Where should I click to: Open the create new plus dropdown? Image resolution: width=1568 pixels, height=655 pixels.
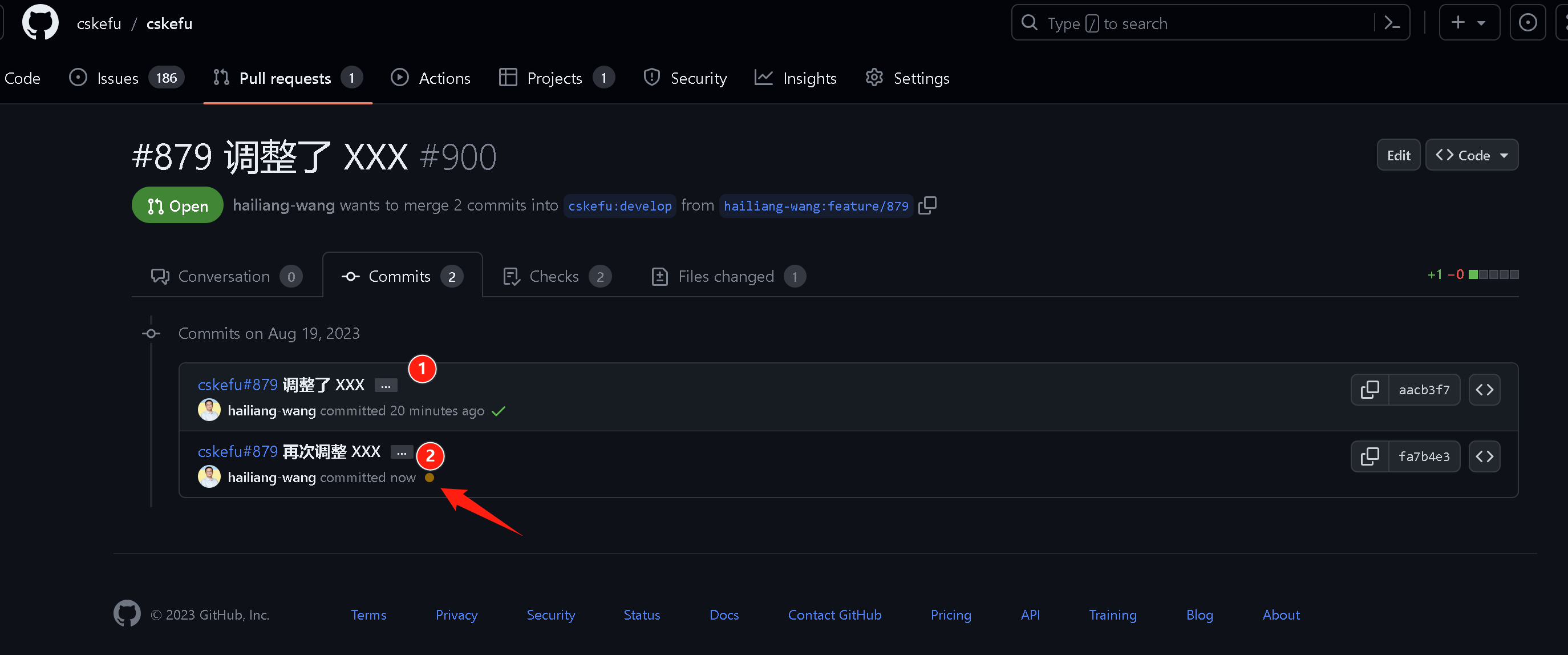click(x=1469, y=23)
